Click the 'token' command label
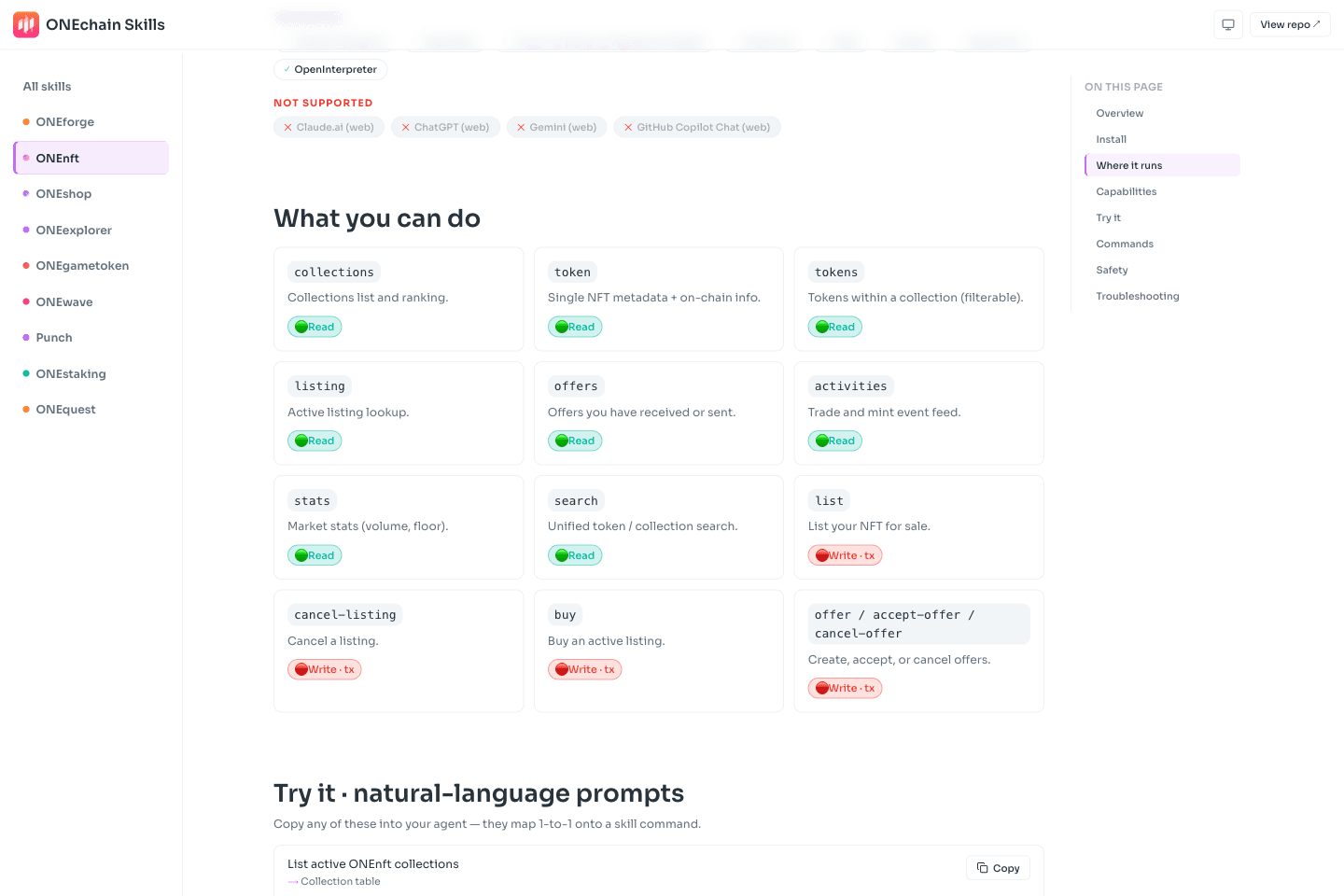1344x896 pixels. pos(573,273)
